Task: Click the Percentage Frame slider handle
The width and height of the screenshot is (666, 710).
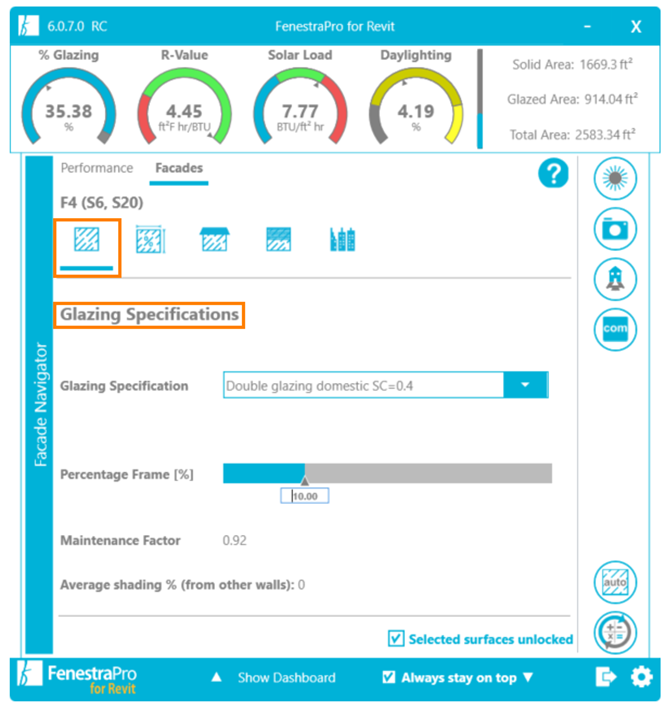Action: [x=305, y=480]
